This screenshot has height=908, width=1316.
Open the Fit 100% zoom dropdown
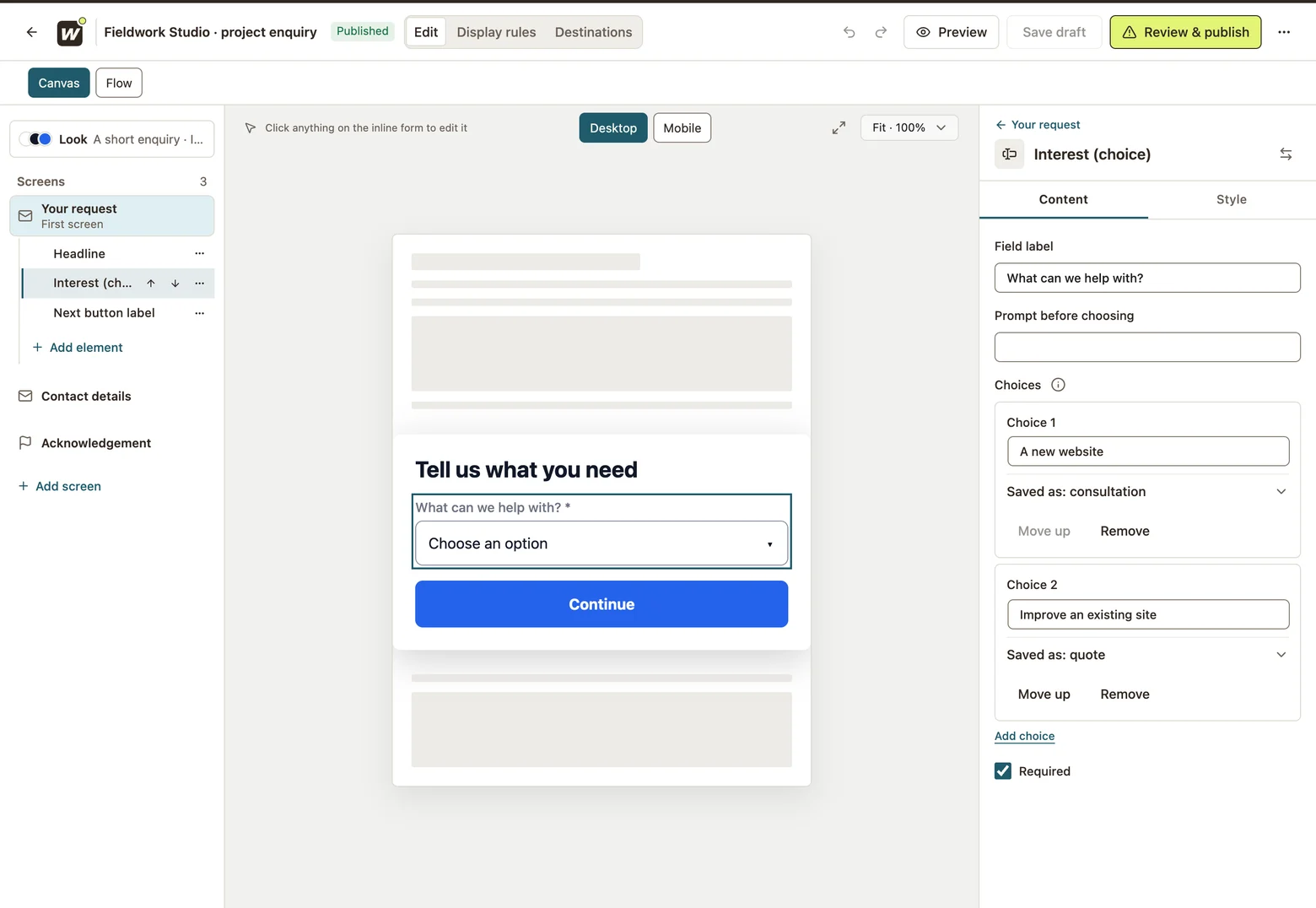tap(909, 127)
